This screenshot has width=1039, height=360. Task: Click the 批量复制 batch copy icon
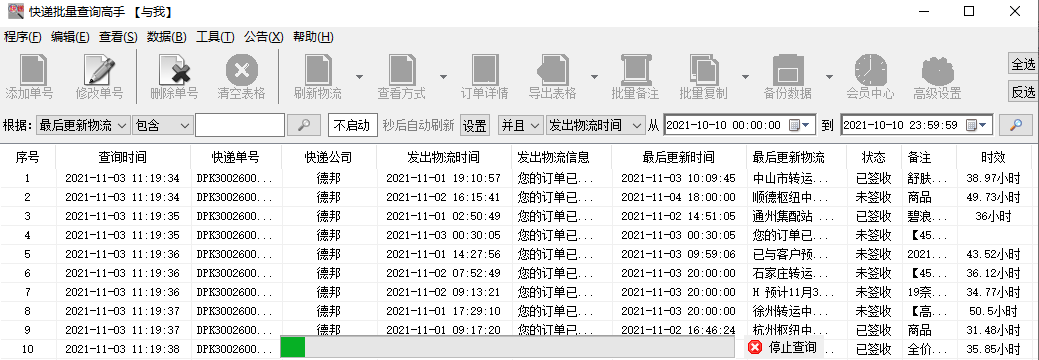(x=703, y=70)
